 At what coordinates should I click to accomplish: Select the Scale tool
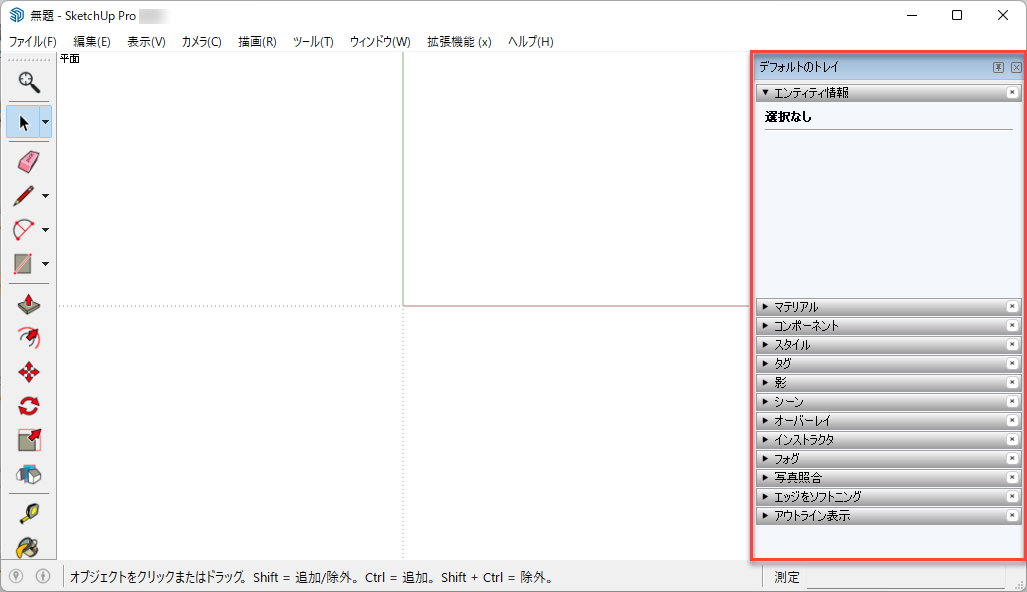29,440
